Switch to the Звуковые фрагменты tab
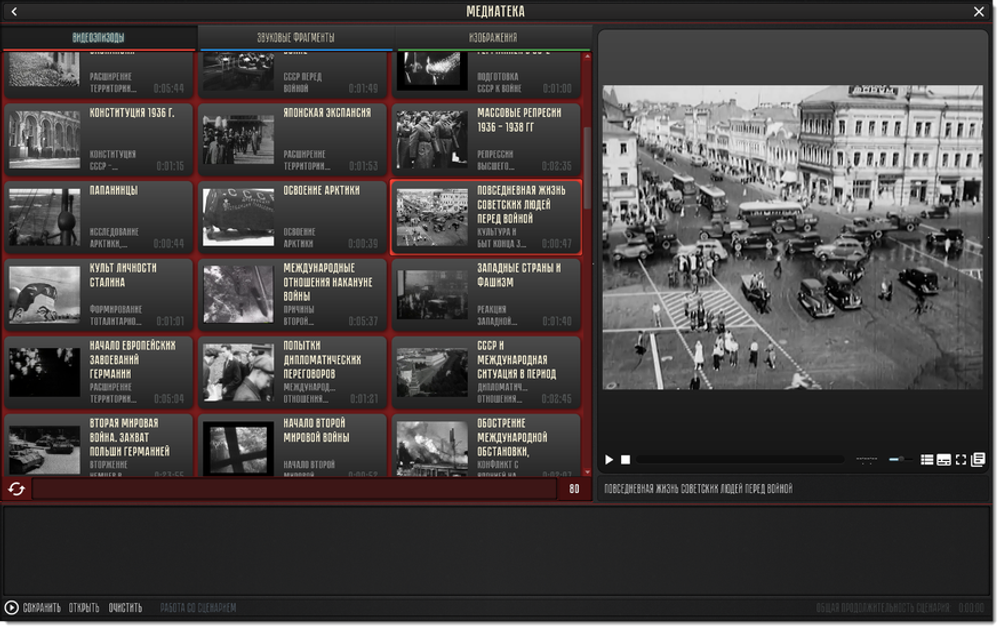 pos(295,38)
